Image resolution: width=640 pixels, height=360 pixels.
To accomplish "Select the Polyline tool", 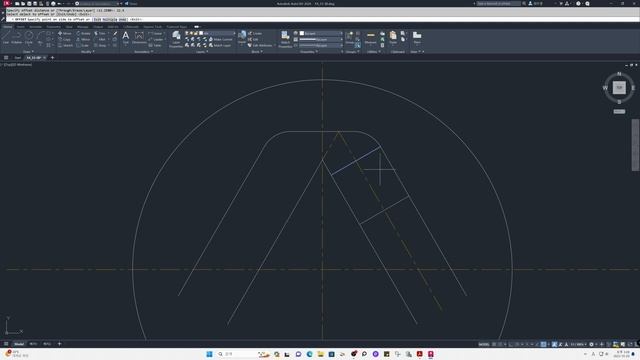I will point(17,38).
